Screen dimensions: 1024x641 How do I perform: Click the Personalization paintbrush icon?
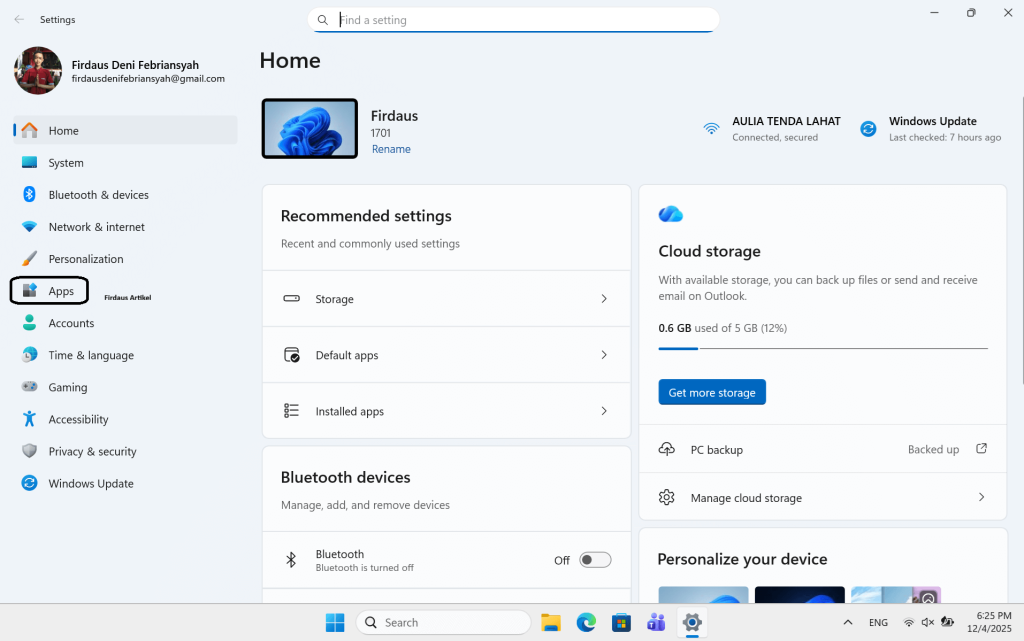29,258
